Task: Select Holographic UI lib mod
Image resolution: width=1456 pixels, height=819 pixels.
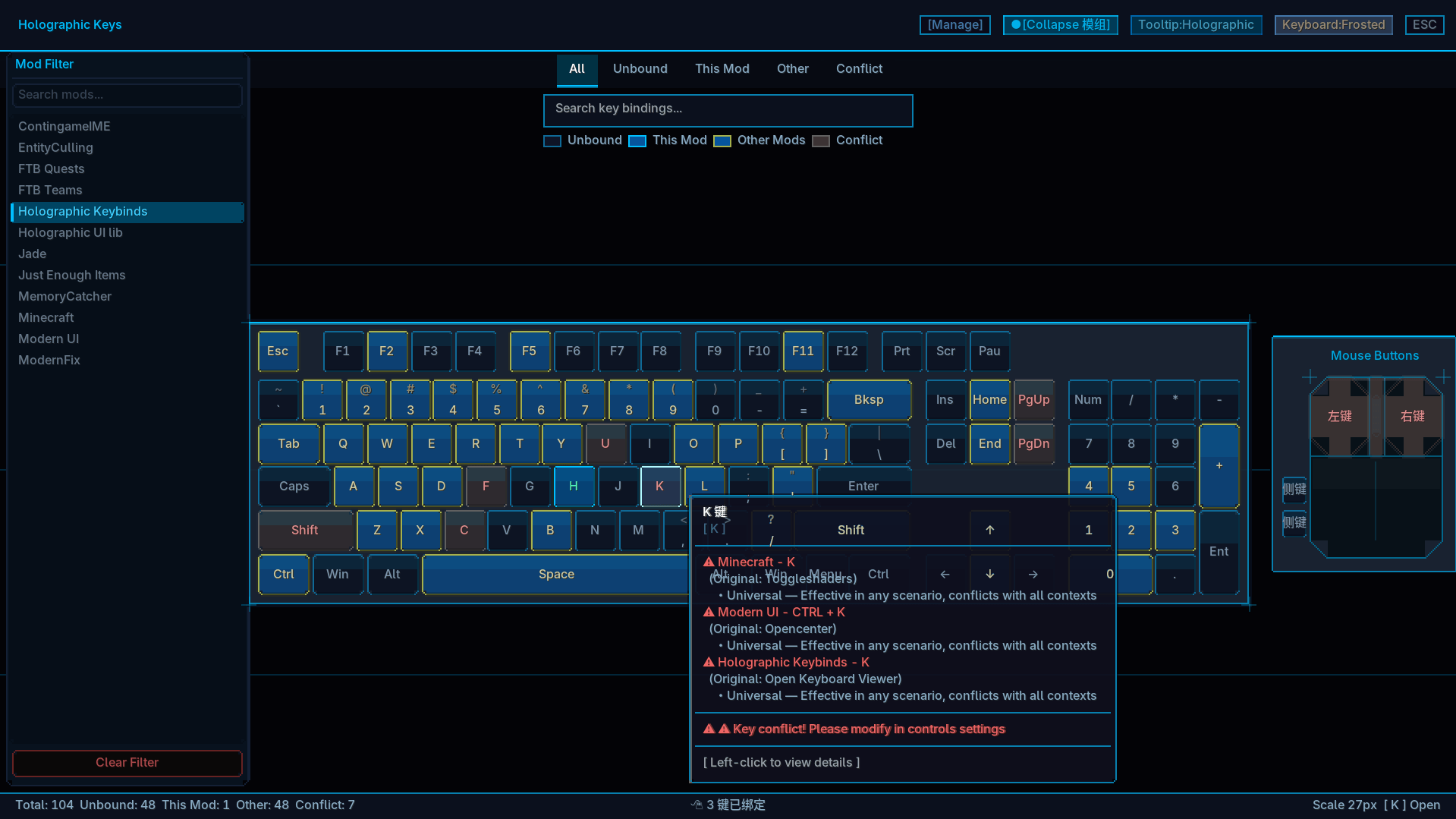Action: click(x=127, y=233)
